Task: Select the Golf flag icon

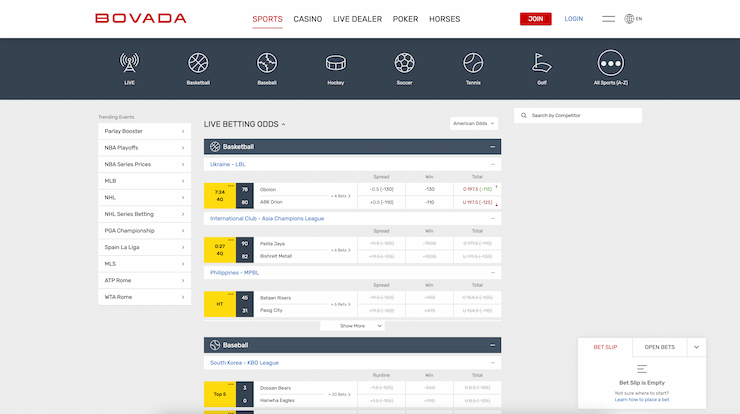Action: click(x=542, y=63)
